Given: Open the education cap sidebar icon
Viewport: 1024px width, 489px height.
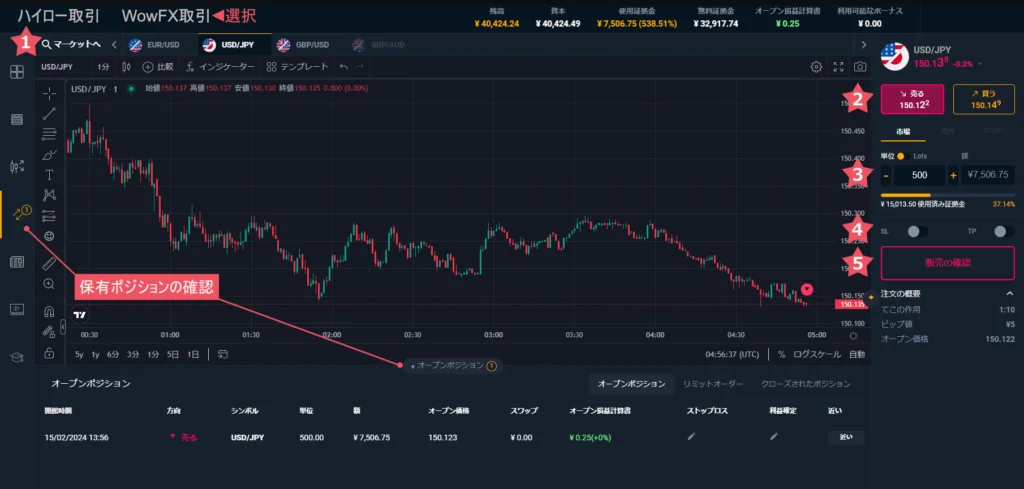Looking at the screenshot, I should [x=17, y=357].
